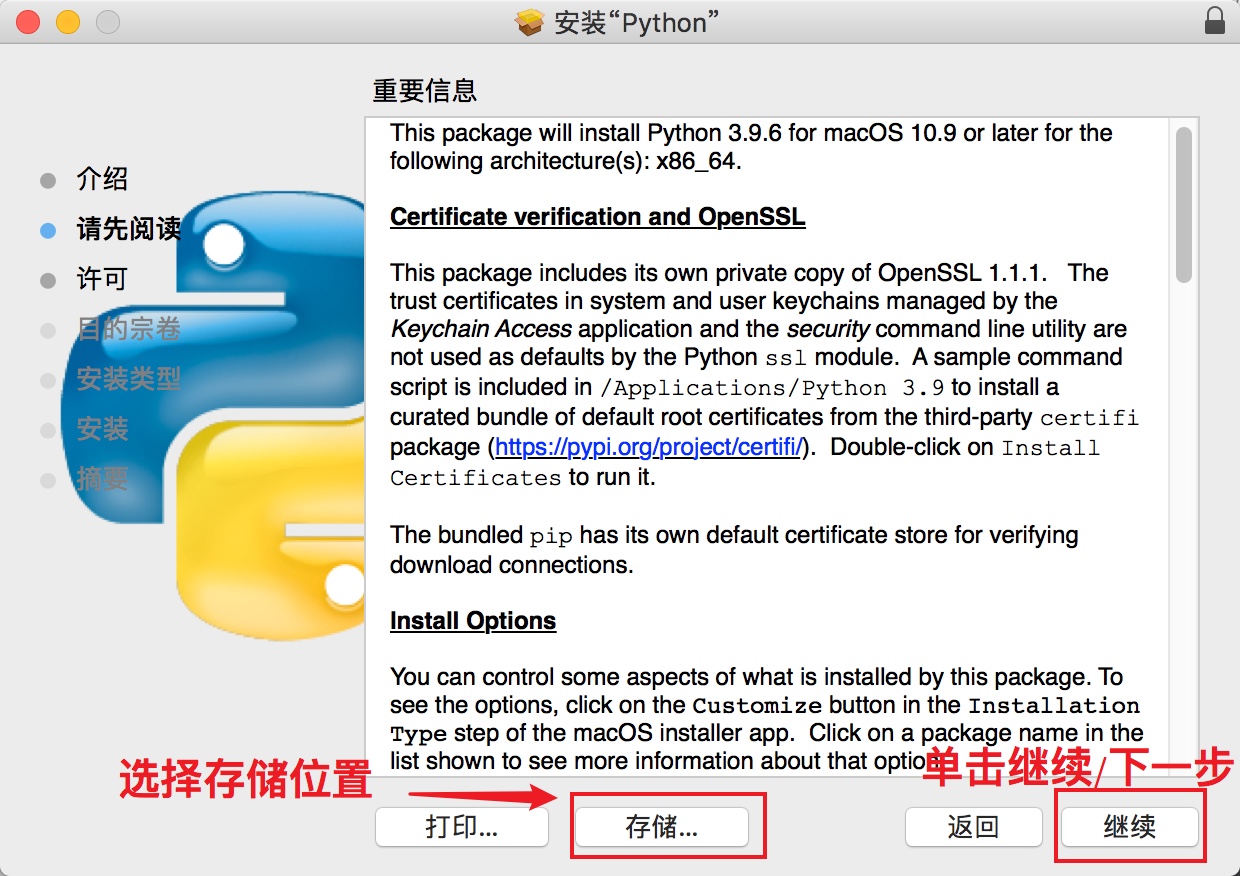The image size is (1240, 876).
Task: Click the package box icon beside window title
Action: pyautogui.click(x=529, y=22)
